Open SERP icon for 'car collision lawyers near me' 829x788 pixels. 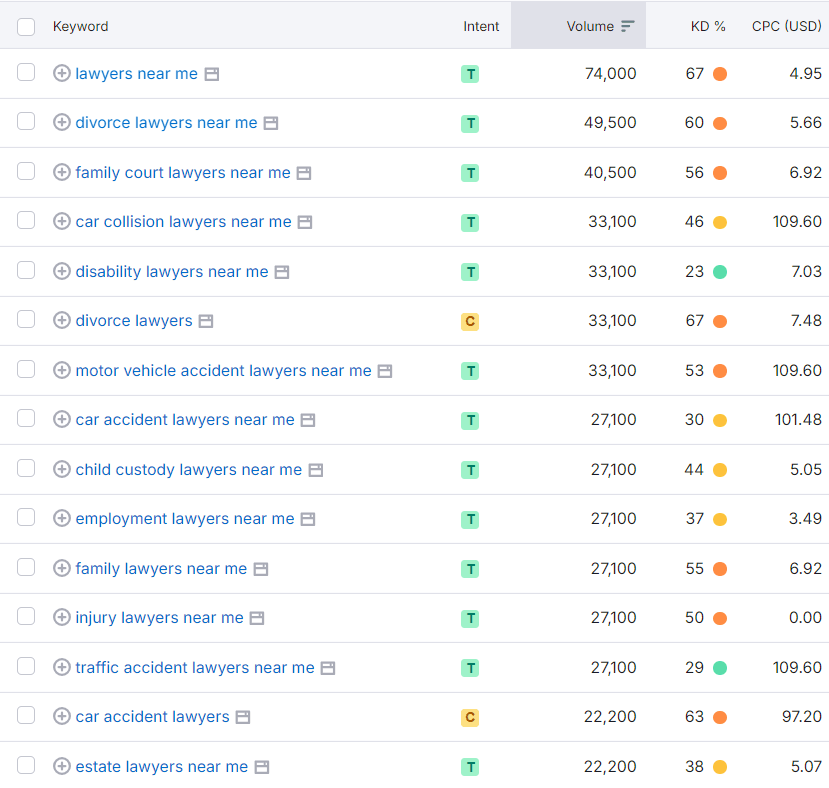click(305, 222)
